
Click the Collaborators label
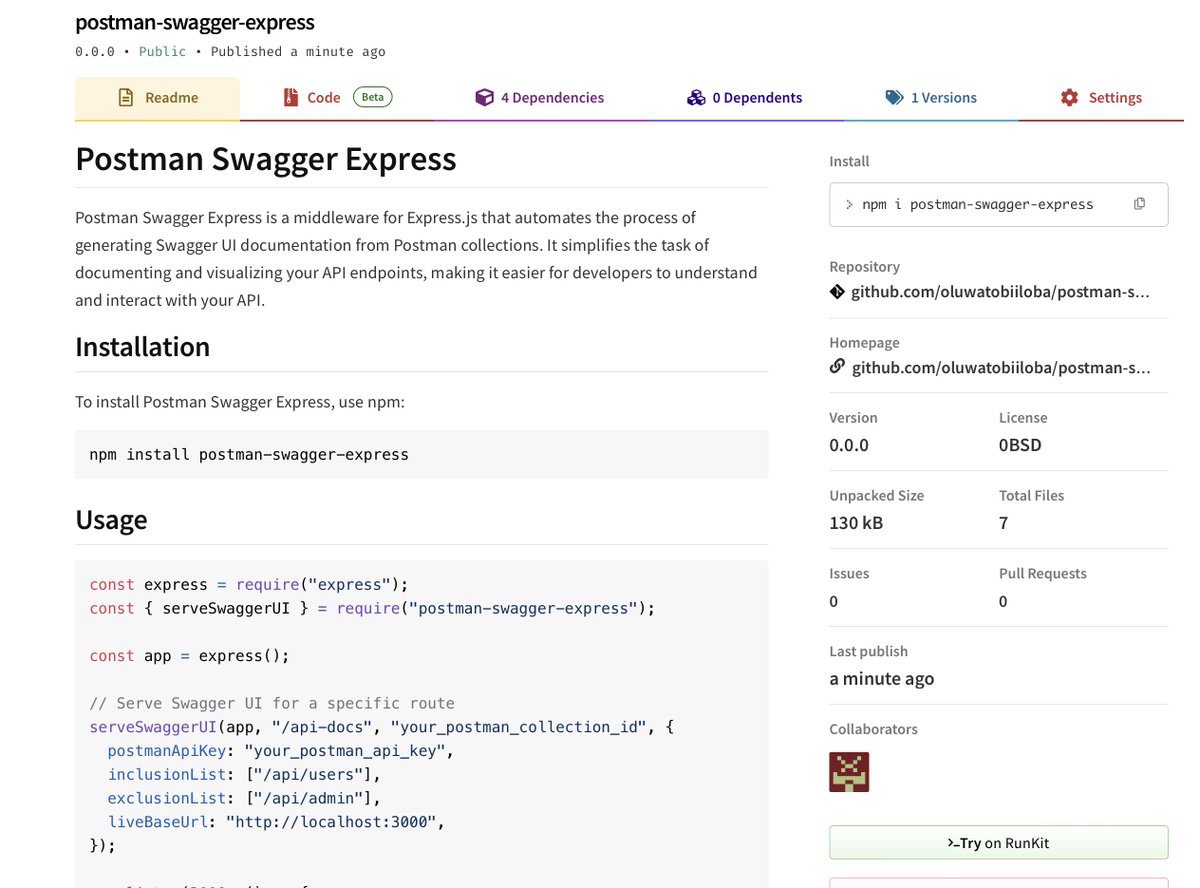(873, 729)
